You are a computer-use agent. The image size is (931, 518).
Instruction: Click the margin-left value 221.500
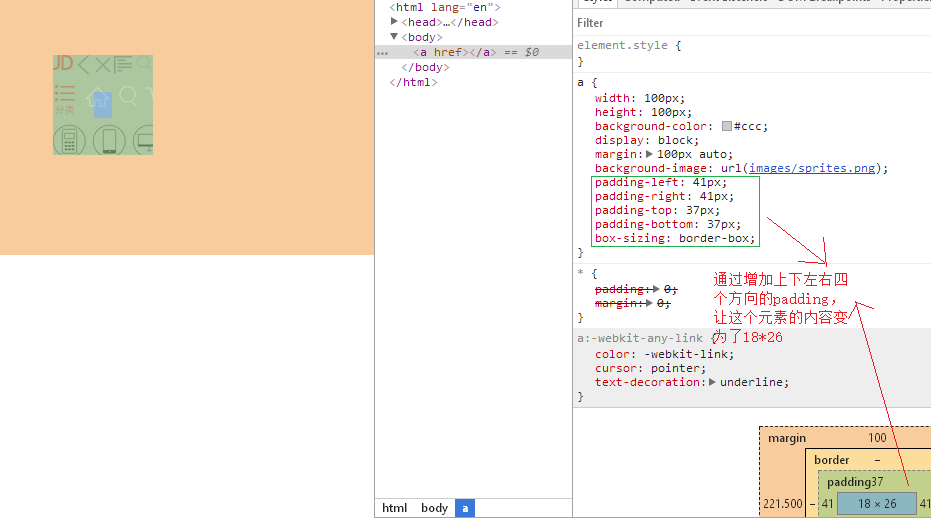pos(783,504)
